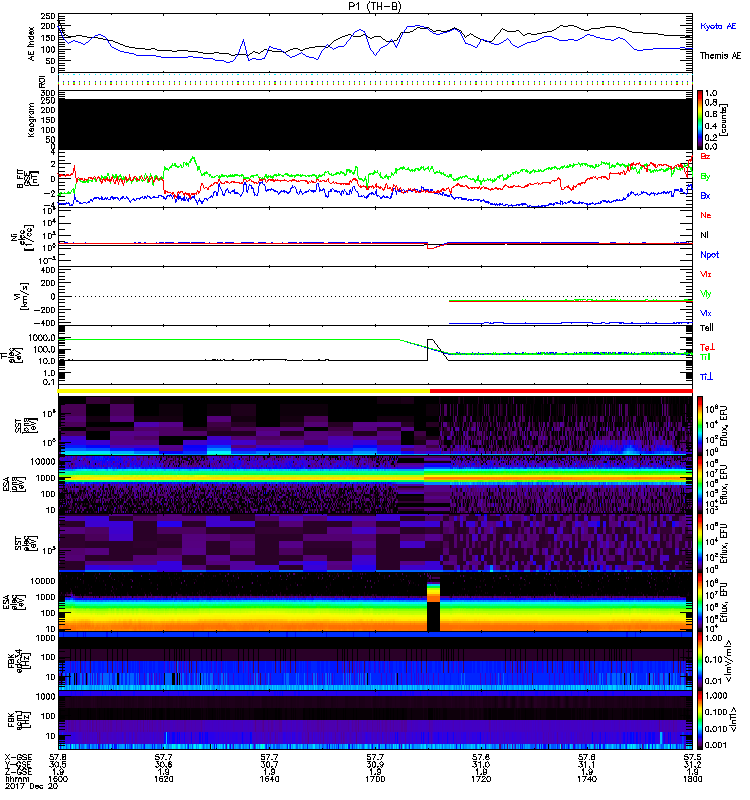This screenshot has width=750, height=800.
Task: Click the '1620' time tick label
Action: tap(163, 779)
